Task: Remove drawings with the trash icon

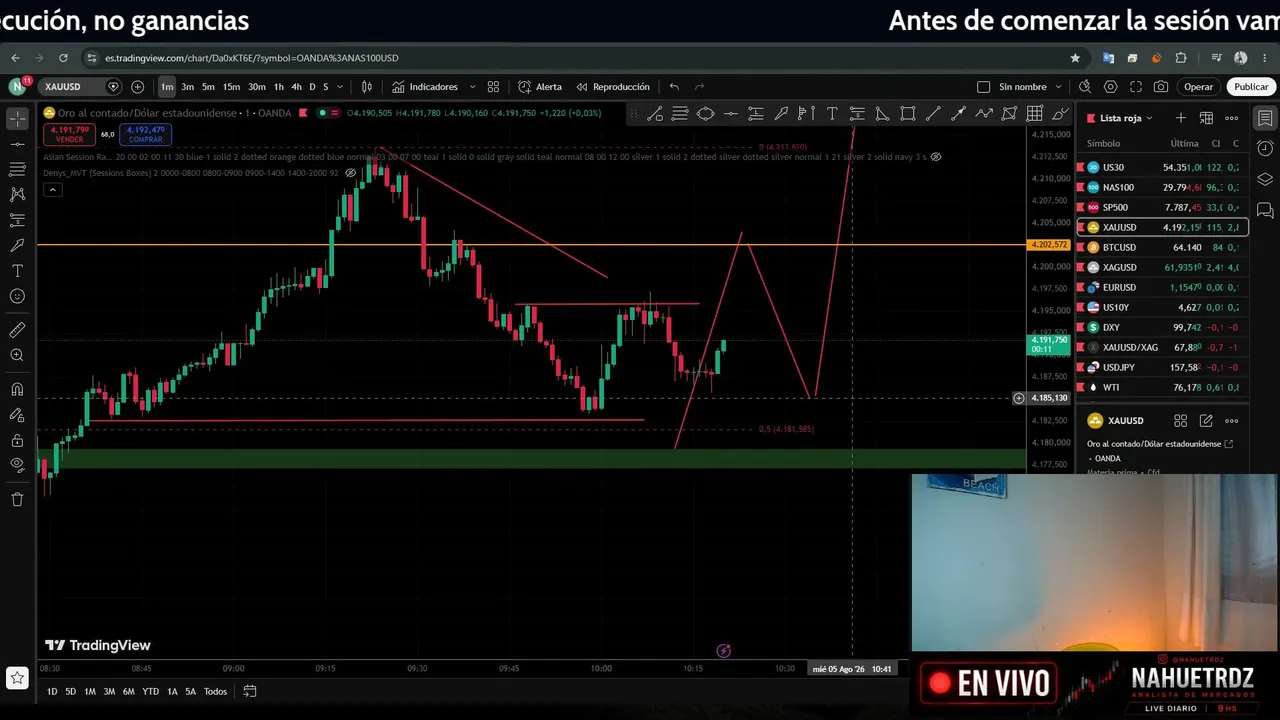Action: (17, 499)
